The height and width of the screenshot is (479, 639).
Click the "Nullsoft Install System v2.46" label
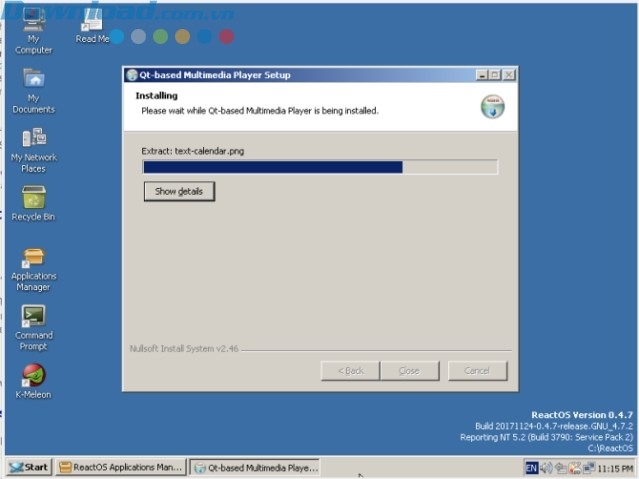tap(184, 349)
